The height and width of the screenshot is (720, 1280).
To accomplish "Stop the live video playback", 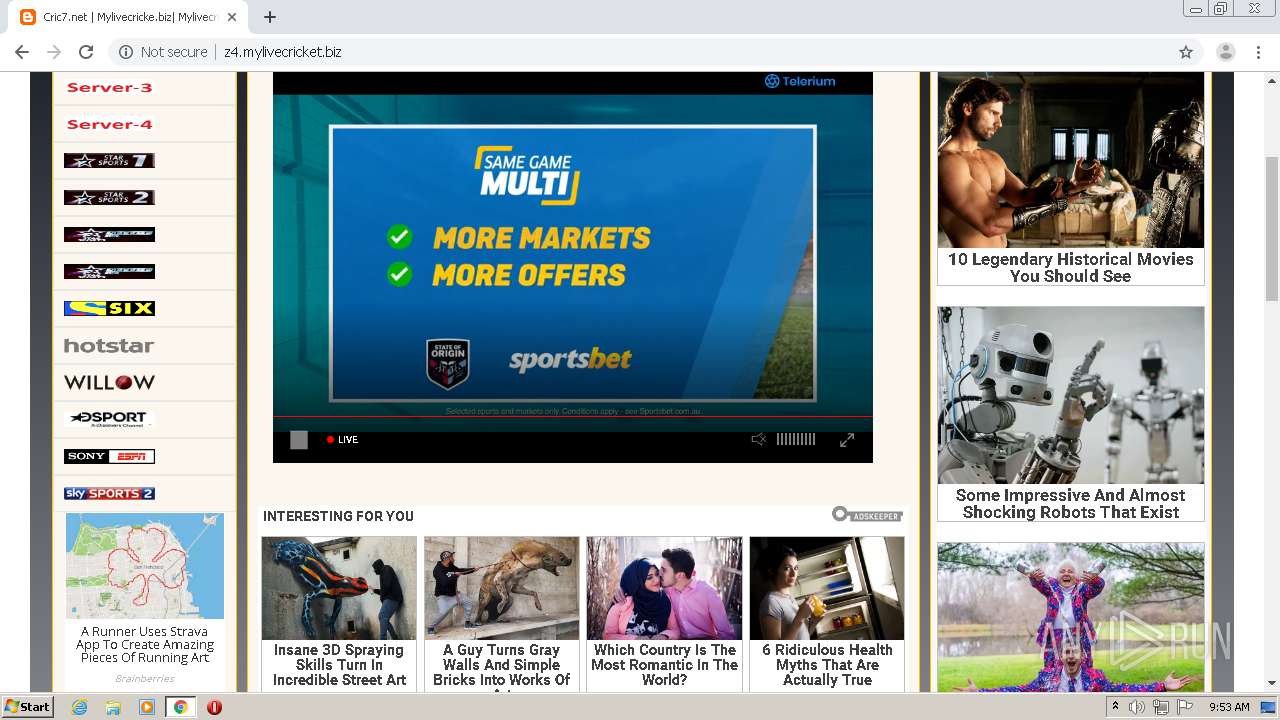I will [299, 440].
